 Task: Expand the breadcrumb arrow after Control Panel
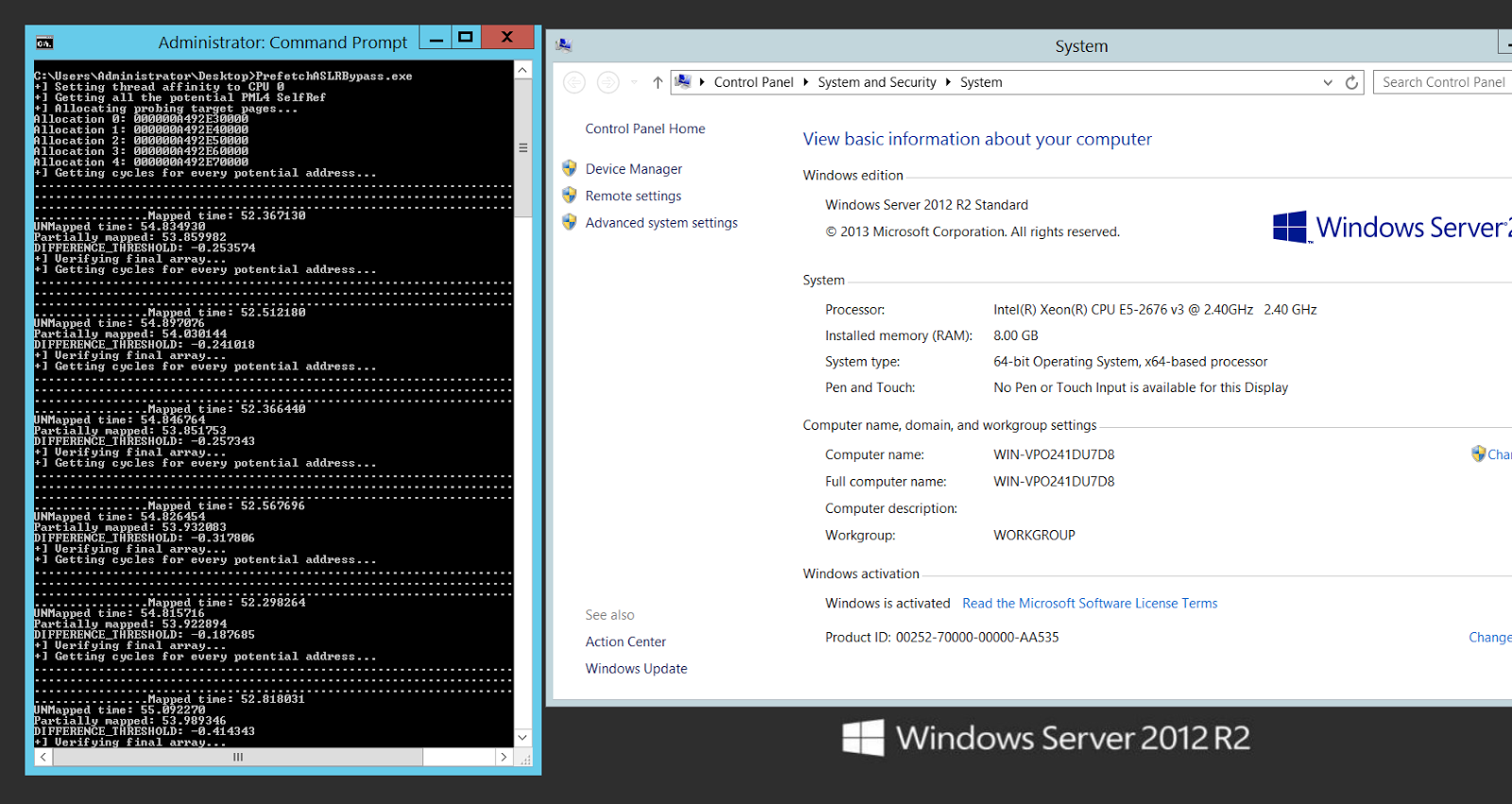pos(806,82)
